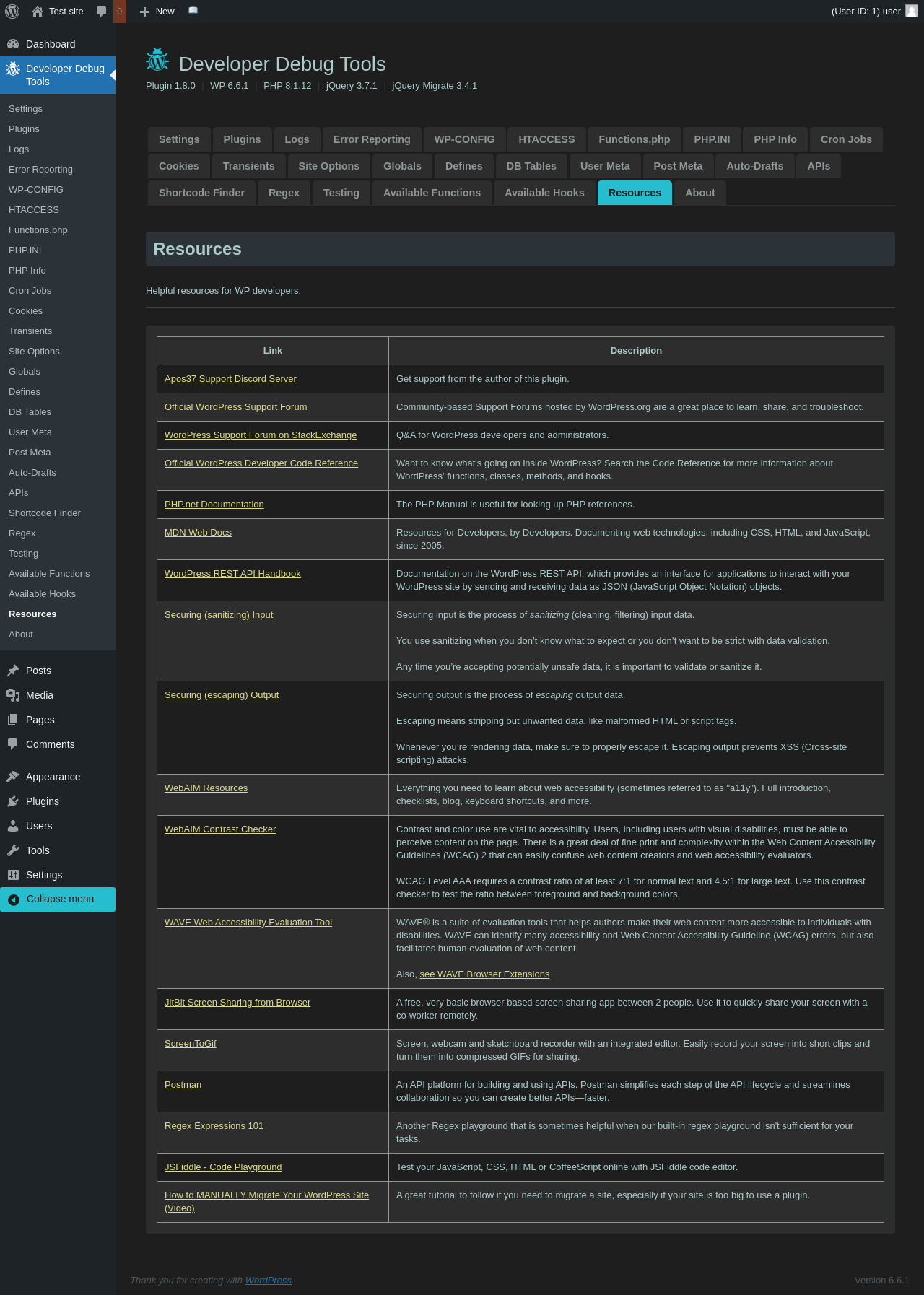Click the Dashboard gauge icon
924x1295 pixels.
(13, 44)
